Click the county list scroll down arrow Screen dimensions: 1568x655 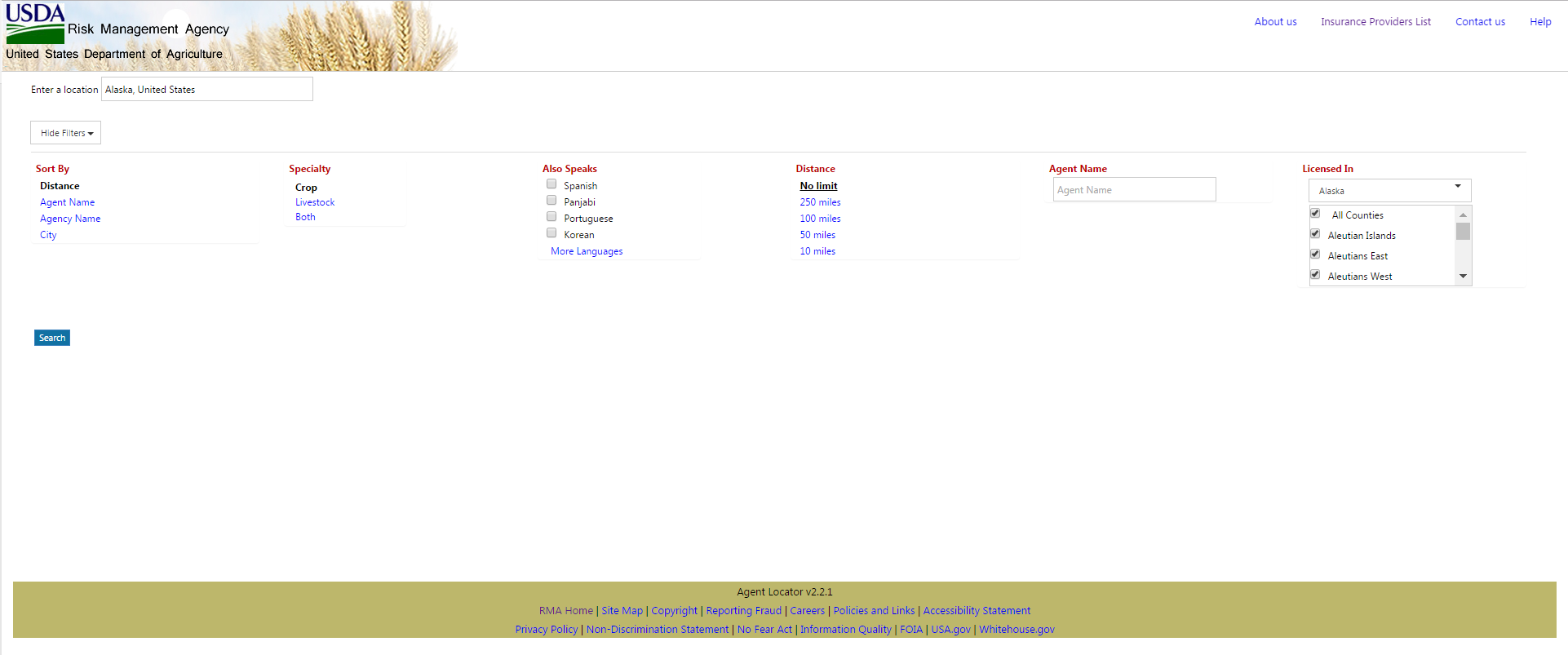click(x=1463, y=277)
